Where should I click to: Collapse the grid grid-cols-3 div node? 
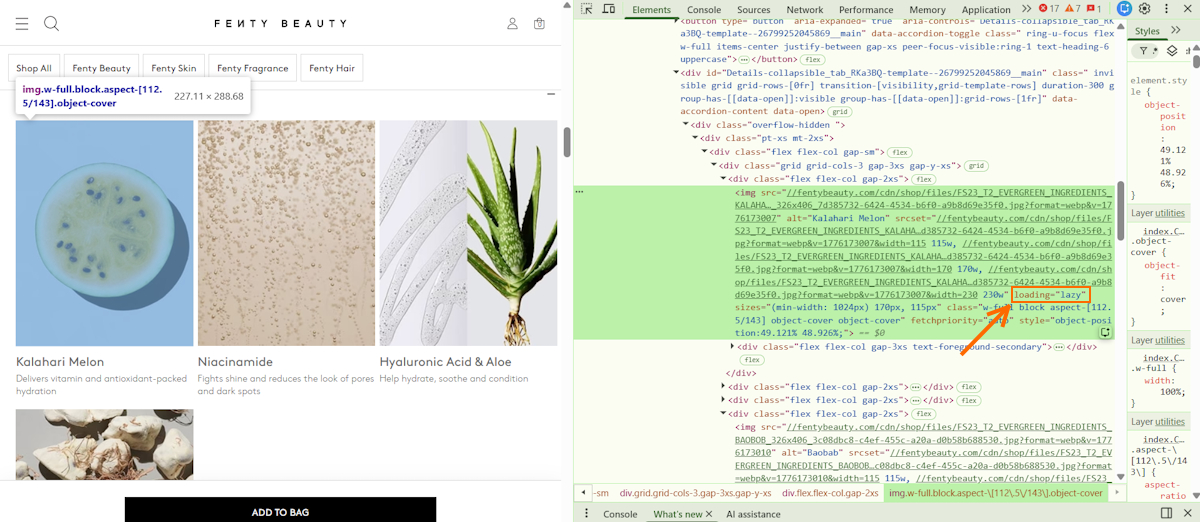[714, 165]
